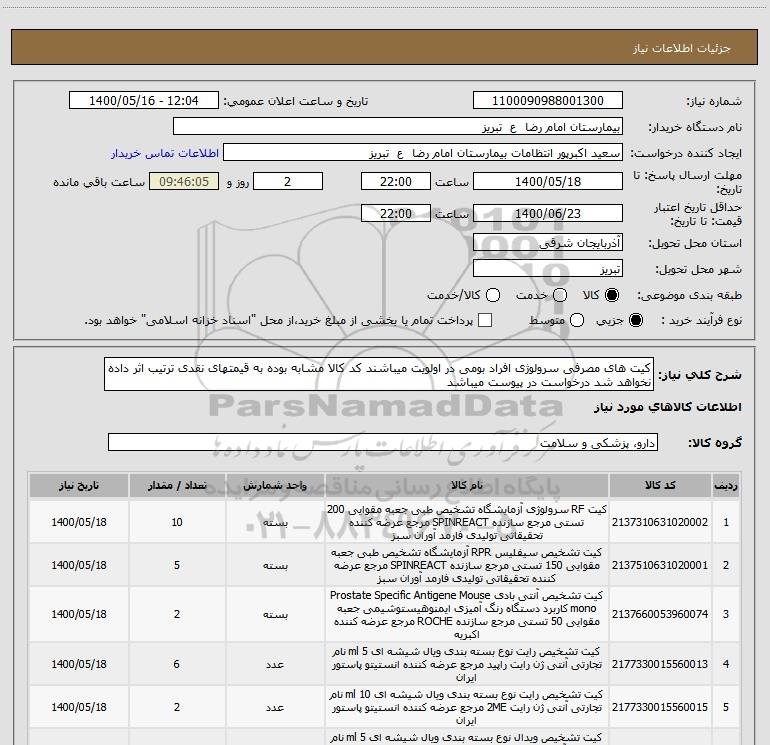The height and width of the screenshot is (745, 770).
Task: Select the کالا radio button
Action: point(612,295)
